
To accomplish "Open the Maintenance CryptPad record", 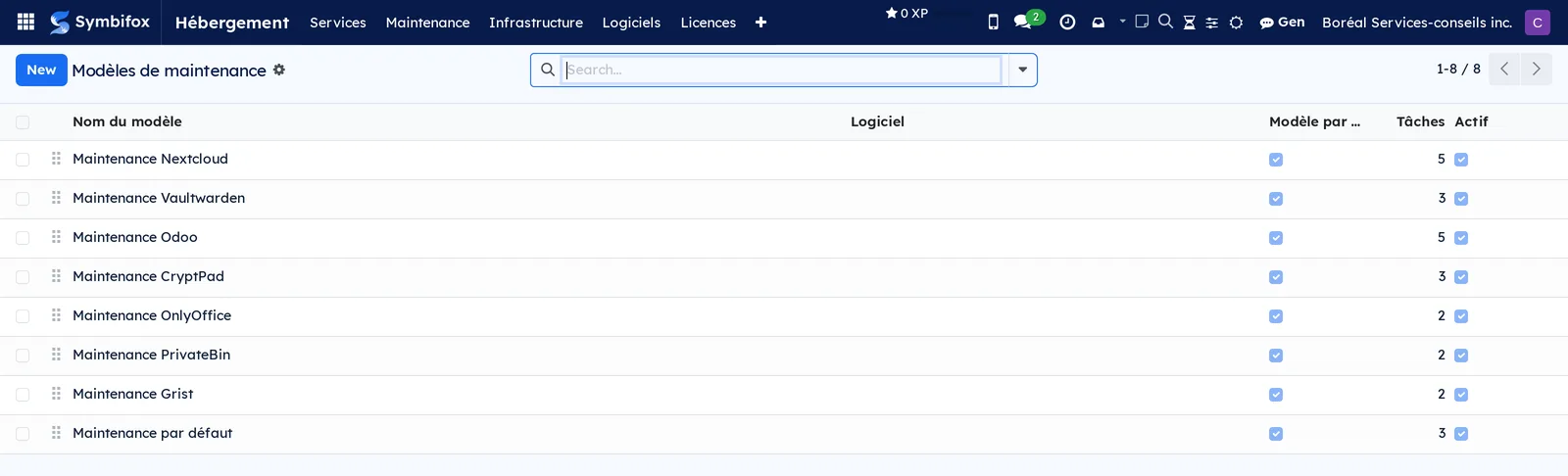I will coord(148,276).
